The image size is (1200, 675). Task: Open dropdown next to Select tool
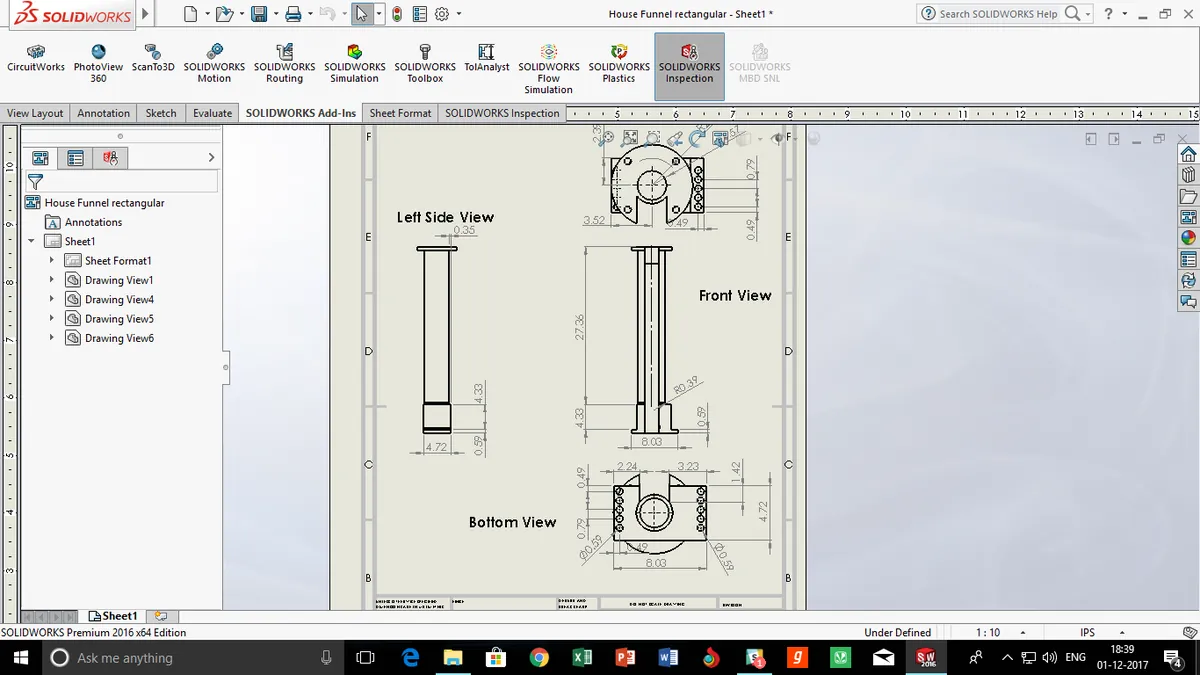[x=378, y=15]
